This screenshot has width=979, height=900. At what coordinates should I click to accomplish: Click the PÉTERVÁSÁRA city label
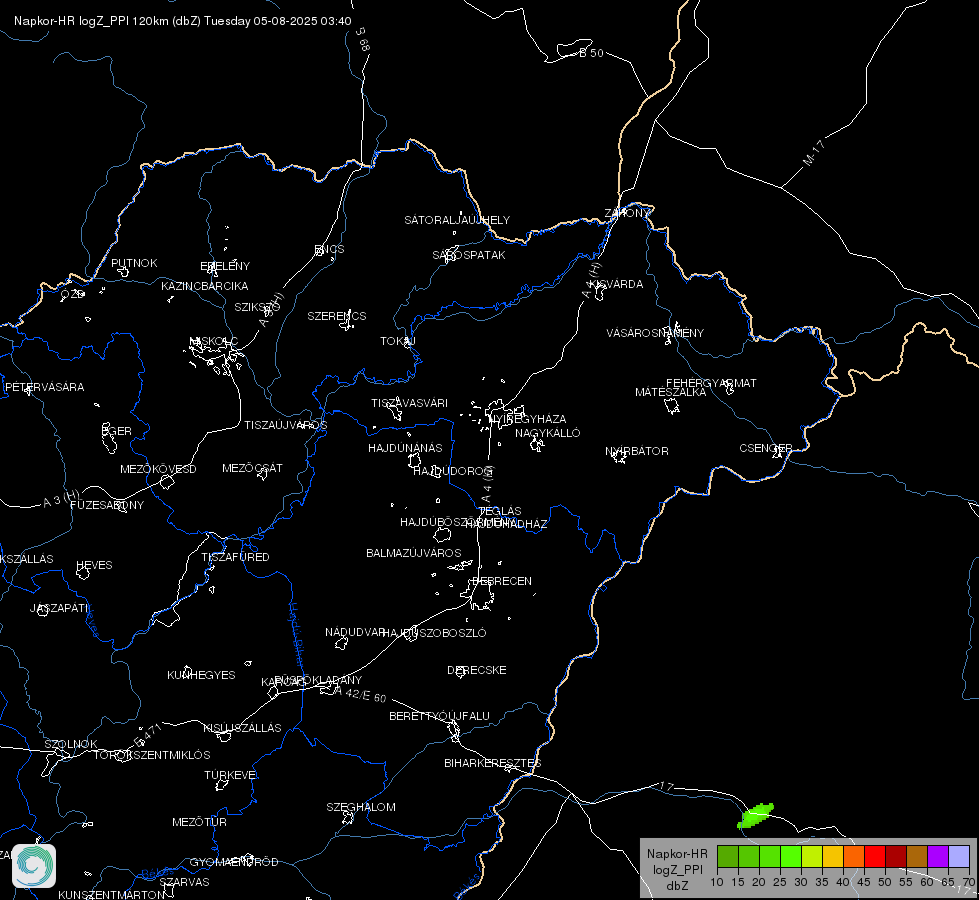click(44, 387)
